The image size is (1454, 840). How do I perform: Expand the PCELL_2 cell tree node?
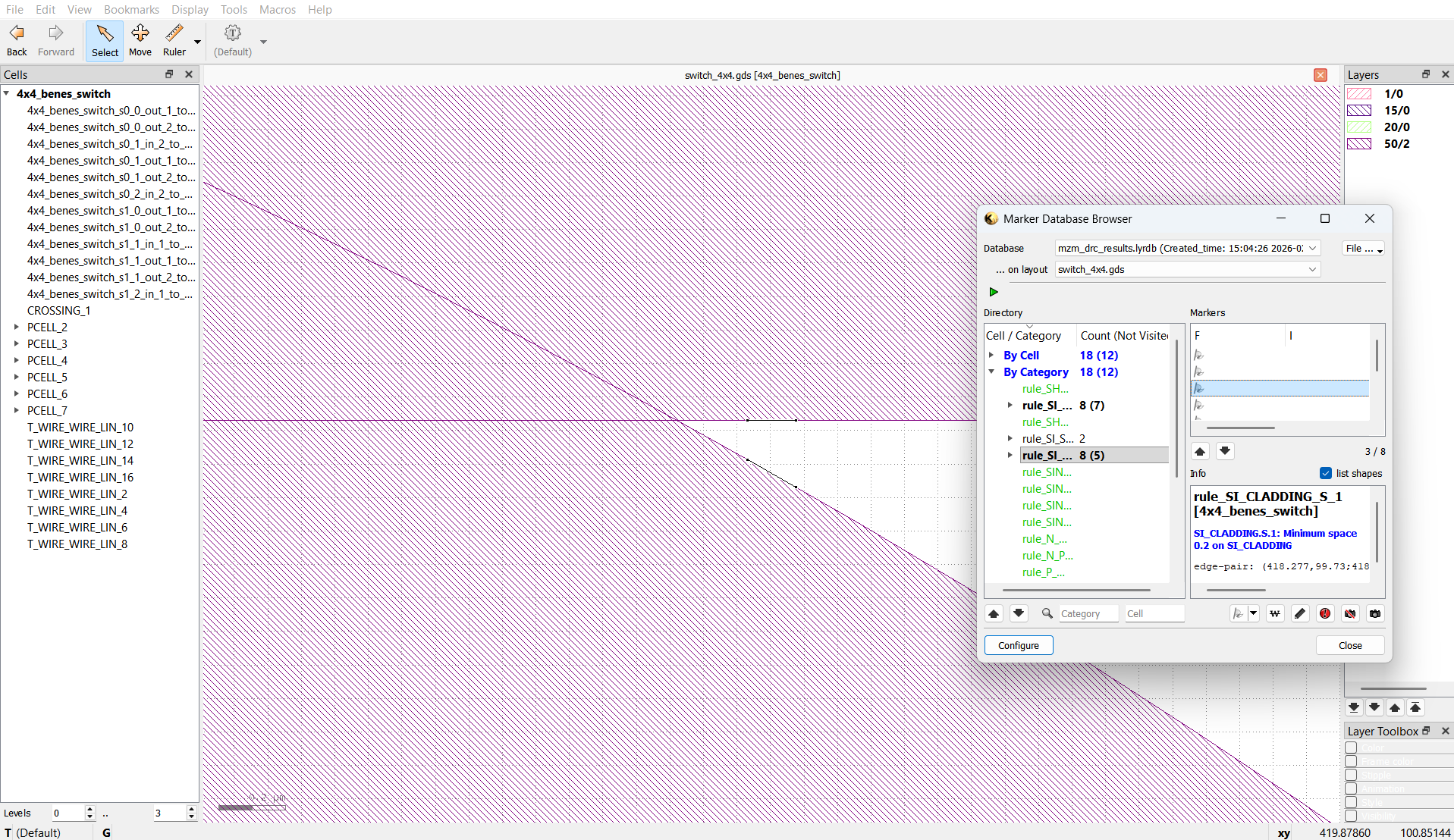pyautogui.click(x=17, y=328)
